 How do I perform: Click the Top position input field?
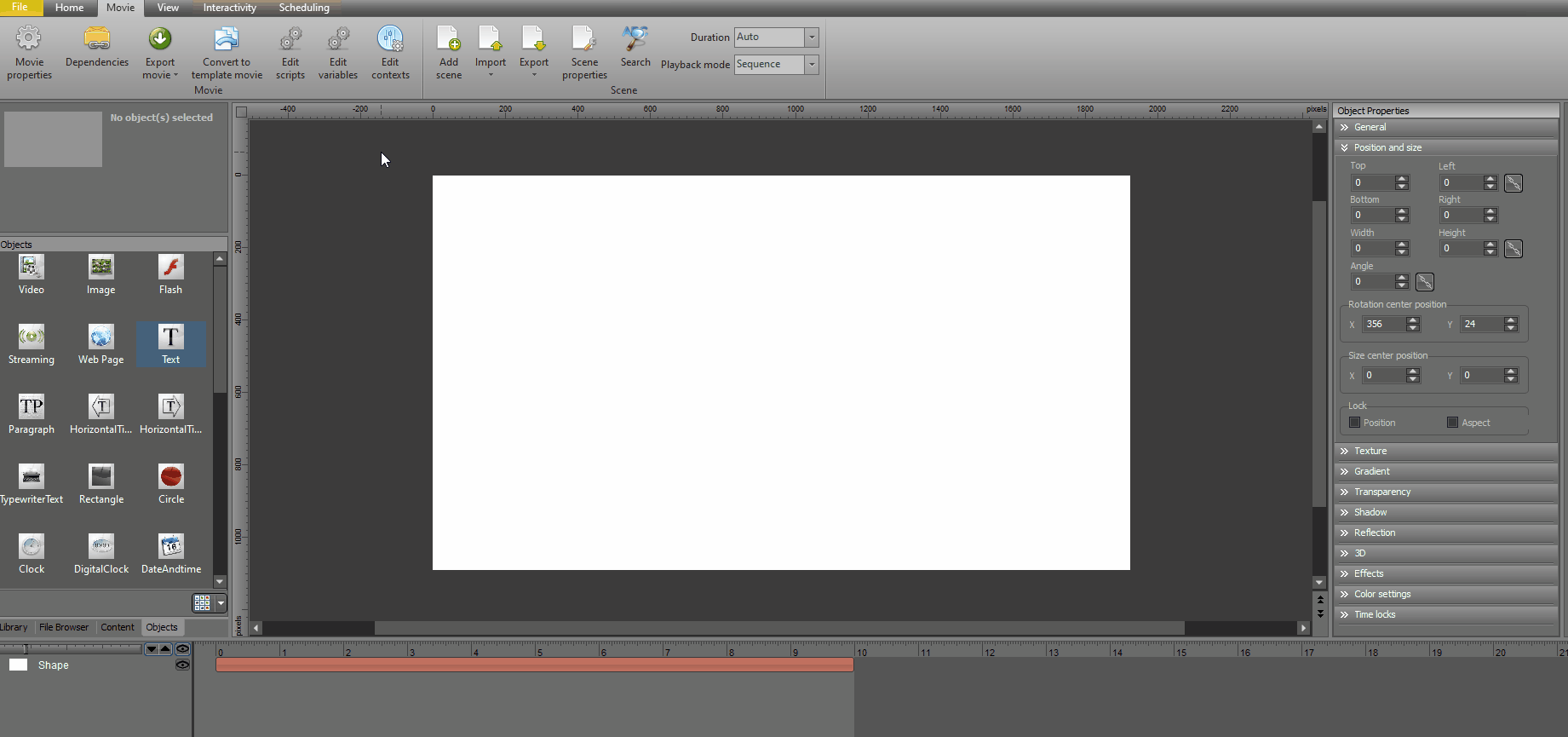[1372, 183]
